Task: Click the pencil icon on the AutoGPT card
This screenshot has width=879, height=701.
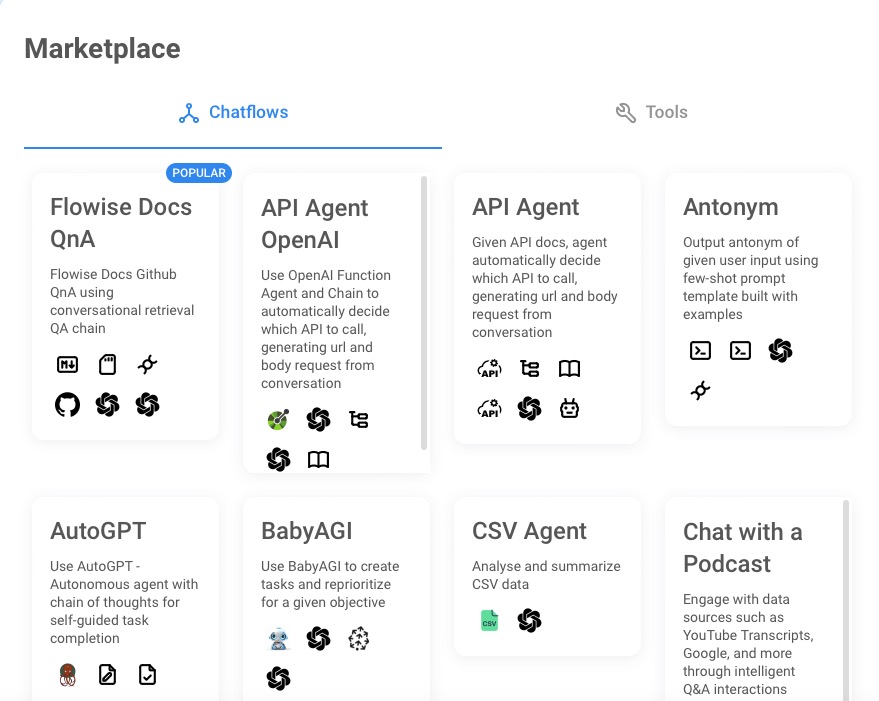Action: pos(106,674)
